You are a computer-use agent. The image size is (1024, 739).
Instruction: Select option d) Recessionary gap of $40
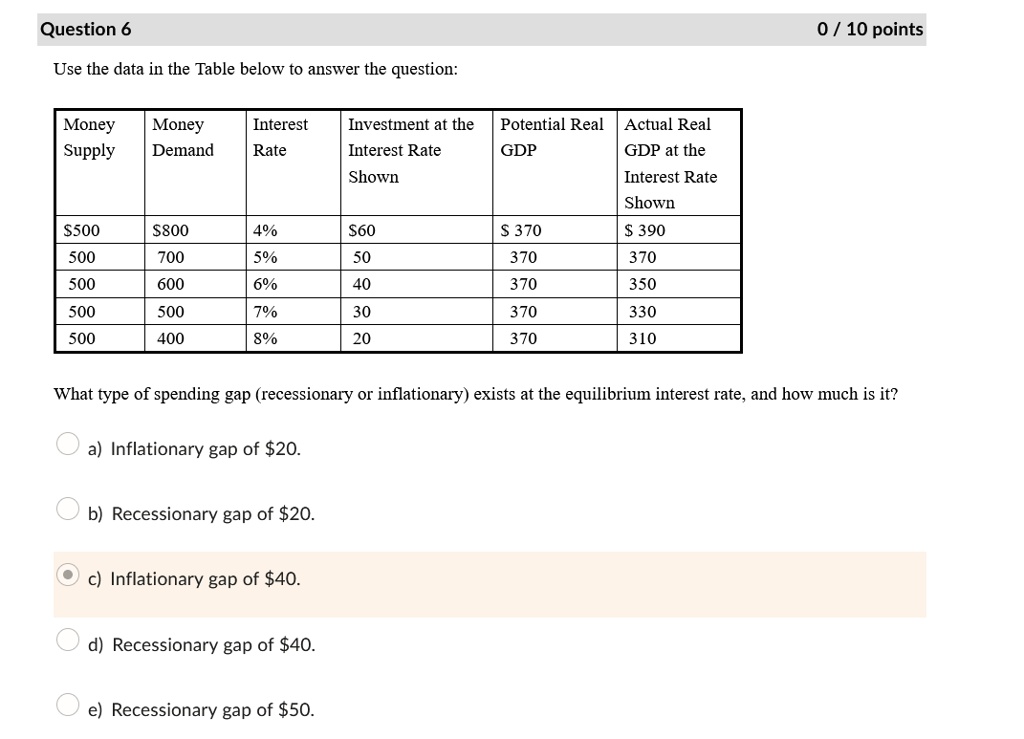click(66, 638)
